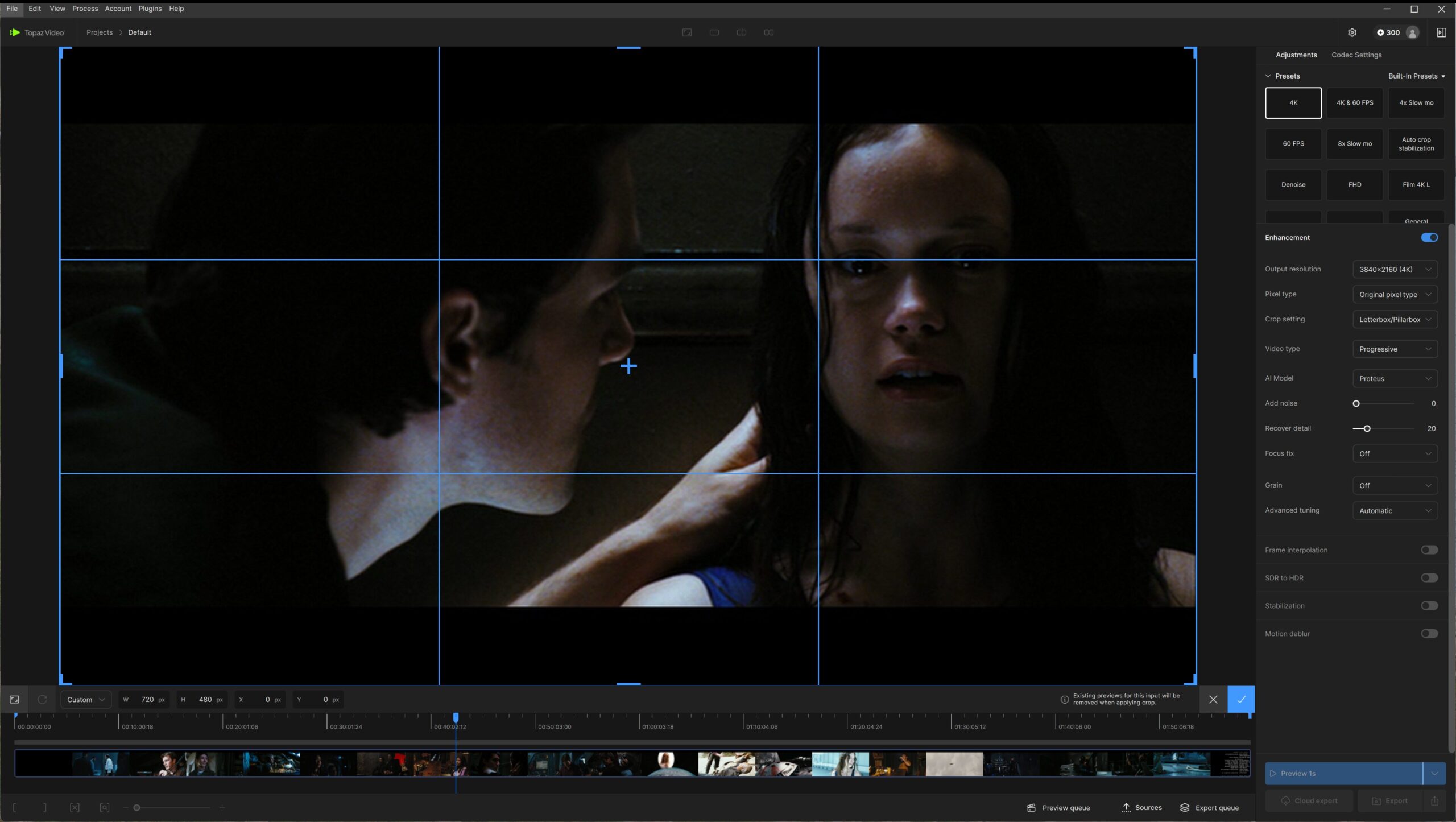
Task: Click the crop aspect icon near Custom
Action: tap(15, 699)
